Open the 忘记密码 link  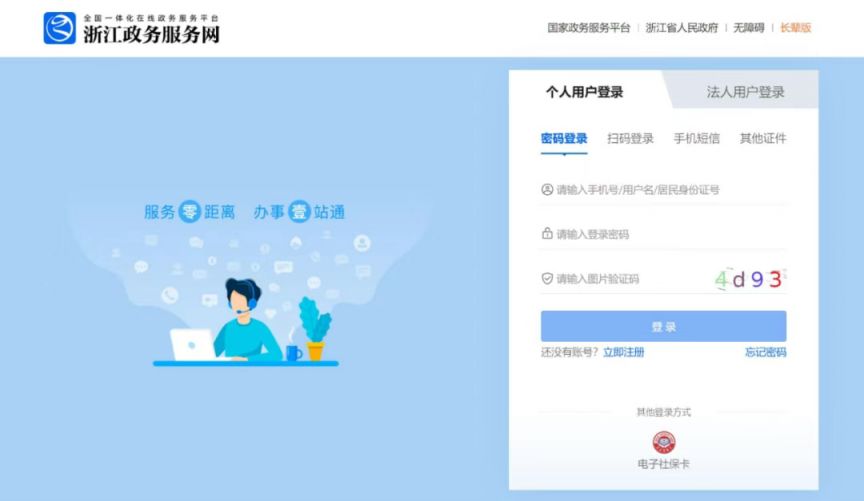pyautogui.click(x=765, y=352)
